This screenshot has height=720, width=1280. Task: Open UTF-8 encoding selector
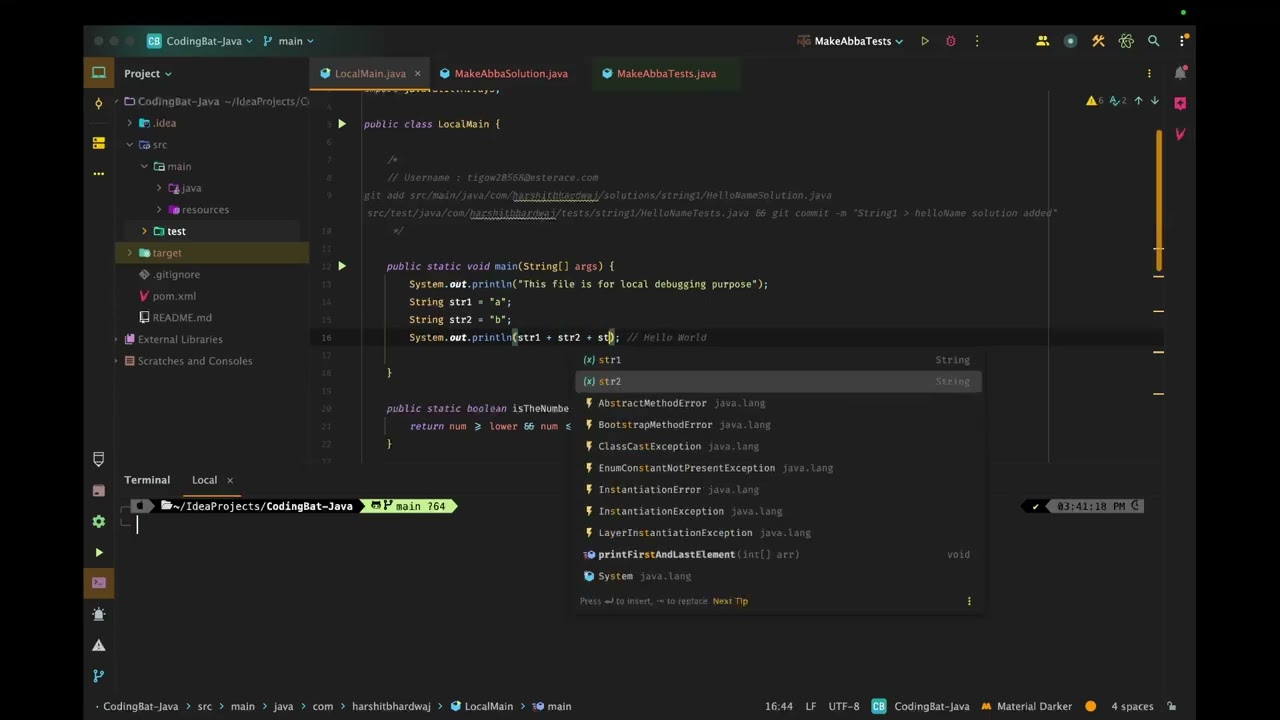tap(844, 706)
